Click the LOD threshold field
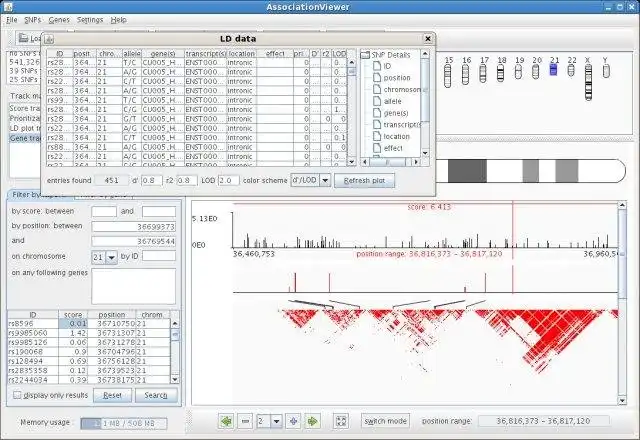The height and width of the screenshot is (440, 640). [x=229, y=180]
